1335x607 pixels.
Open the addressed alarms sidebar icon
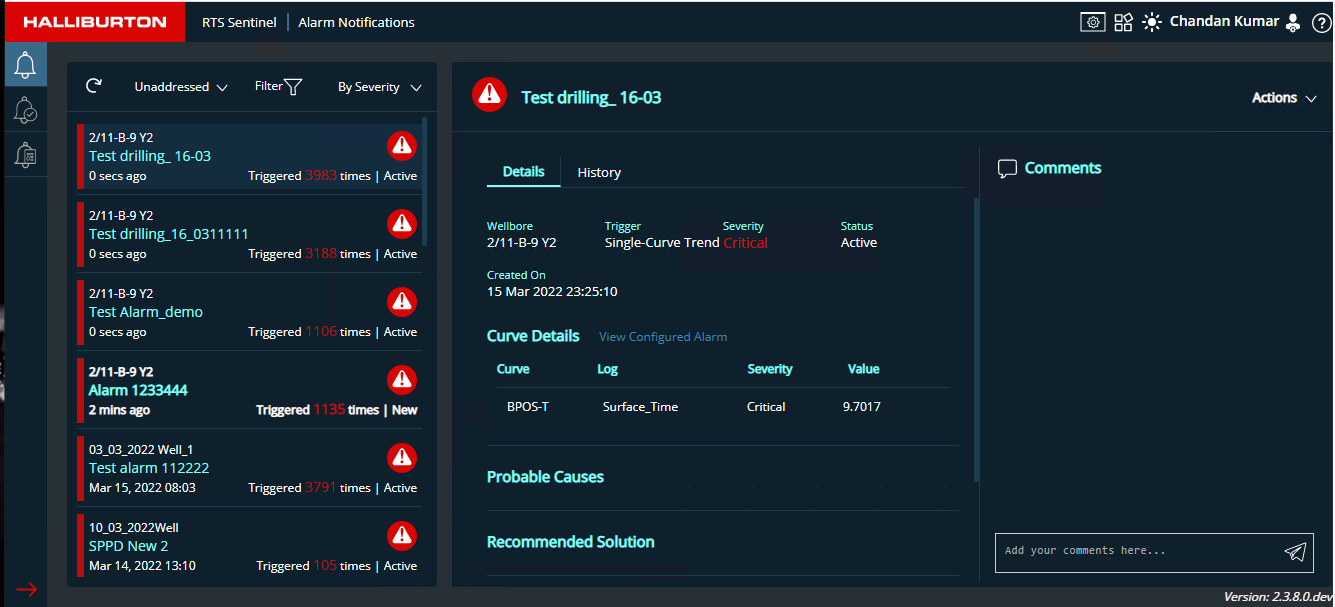(25, 111)
